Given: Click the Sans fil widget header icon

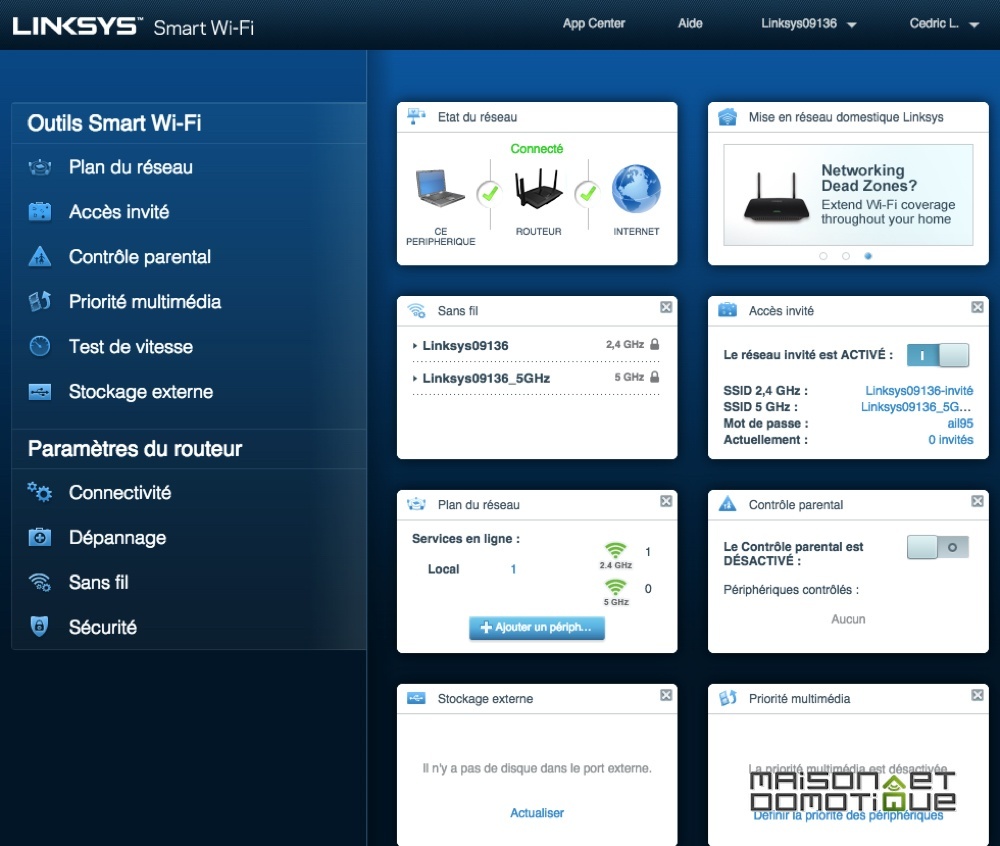Looking at the screenshot, I should pos(416,311).
